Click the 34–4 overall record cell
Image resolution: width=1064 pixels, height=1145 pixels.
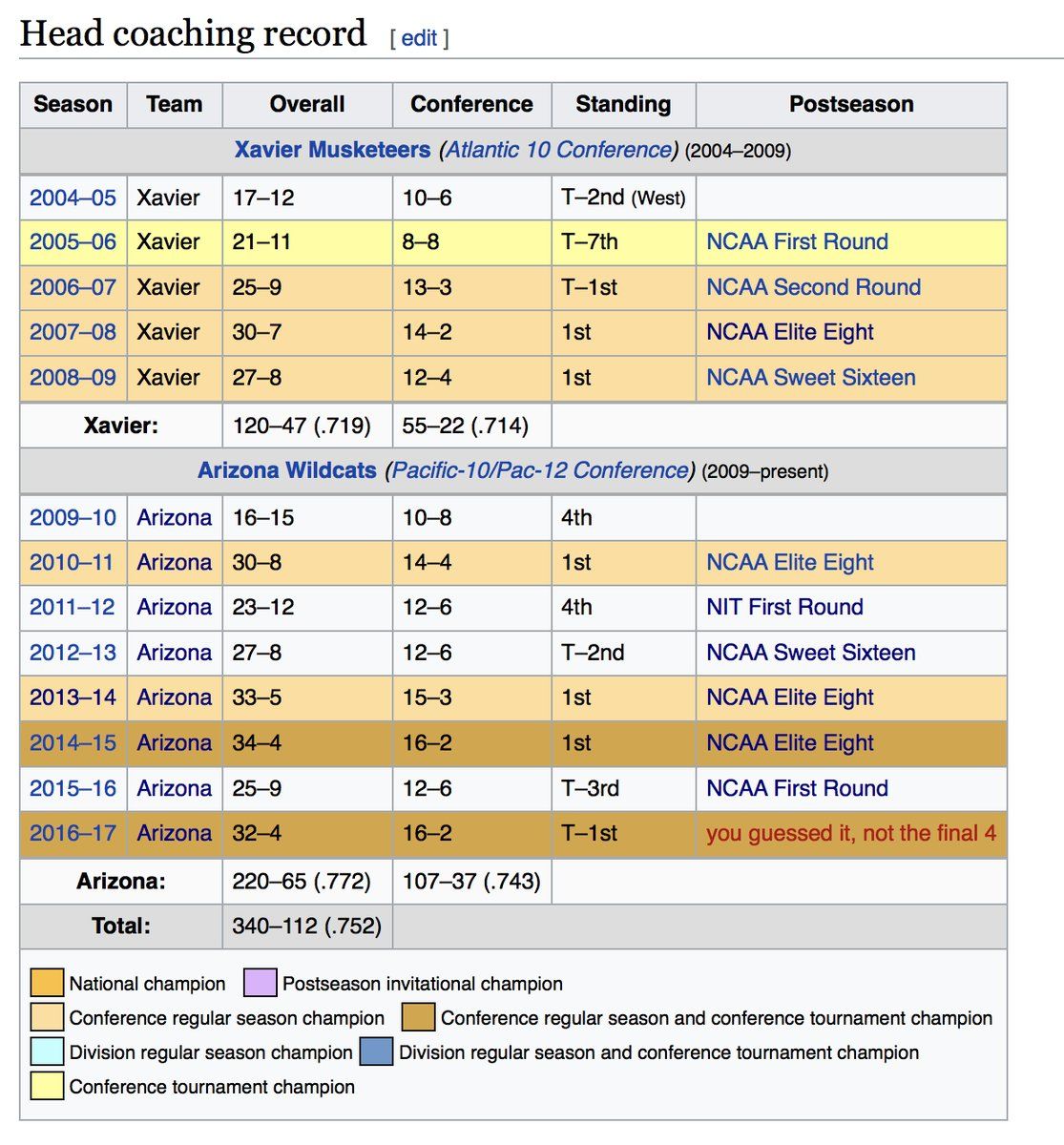coord(307,742)
